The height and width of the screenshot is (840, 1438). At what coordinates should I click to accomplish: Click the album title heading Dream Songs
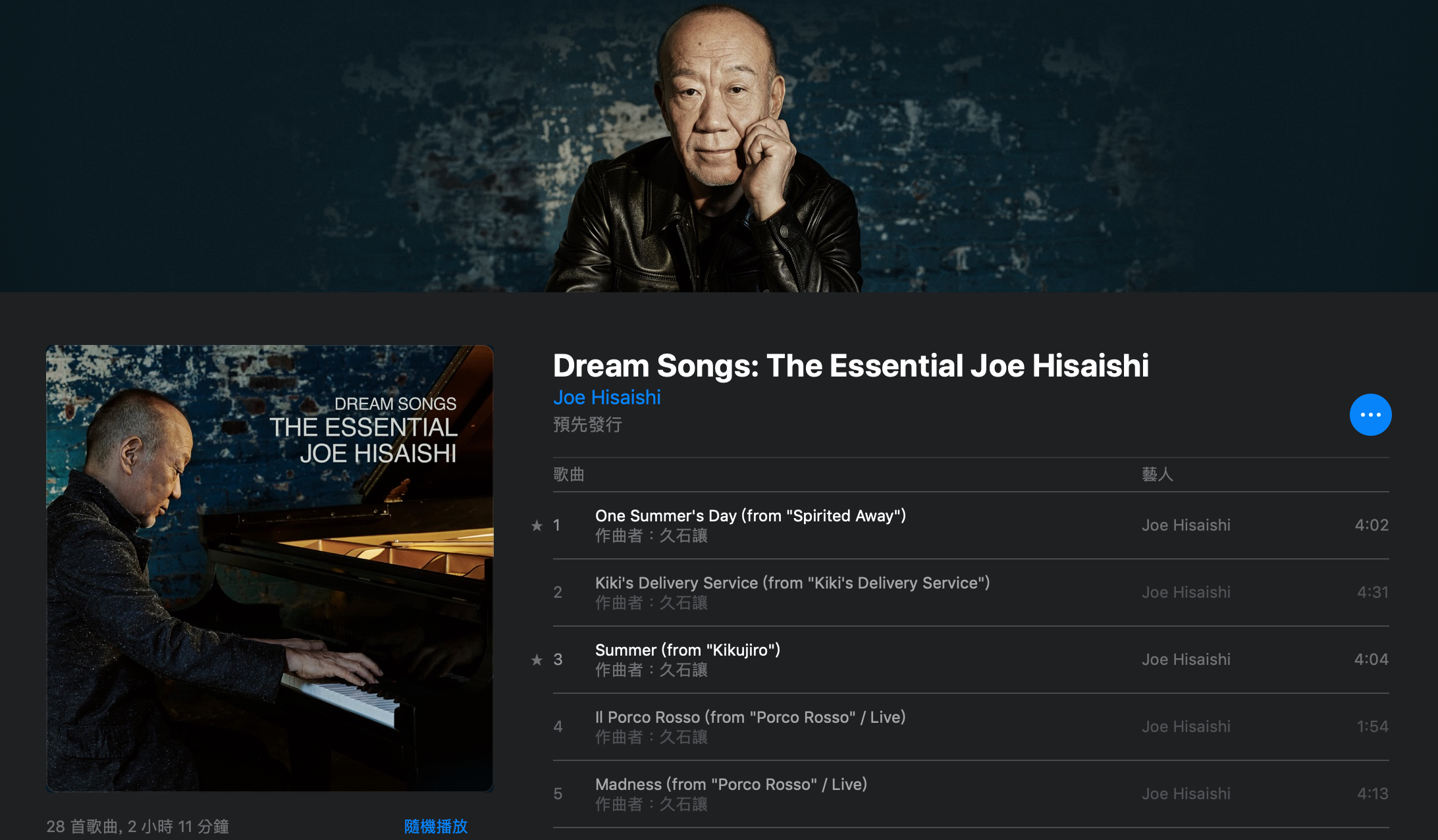click(851, 366)
